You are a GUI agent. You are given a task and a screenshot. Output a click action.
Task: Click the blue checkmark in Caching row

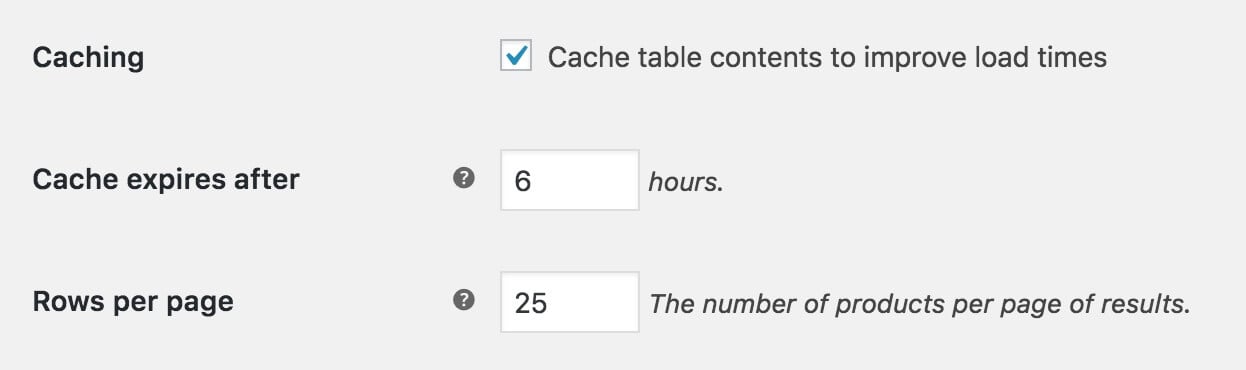tap(516, 57)
